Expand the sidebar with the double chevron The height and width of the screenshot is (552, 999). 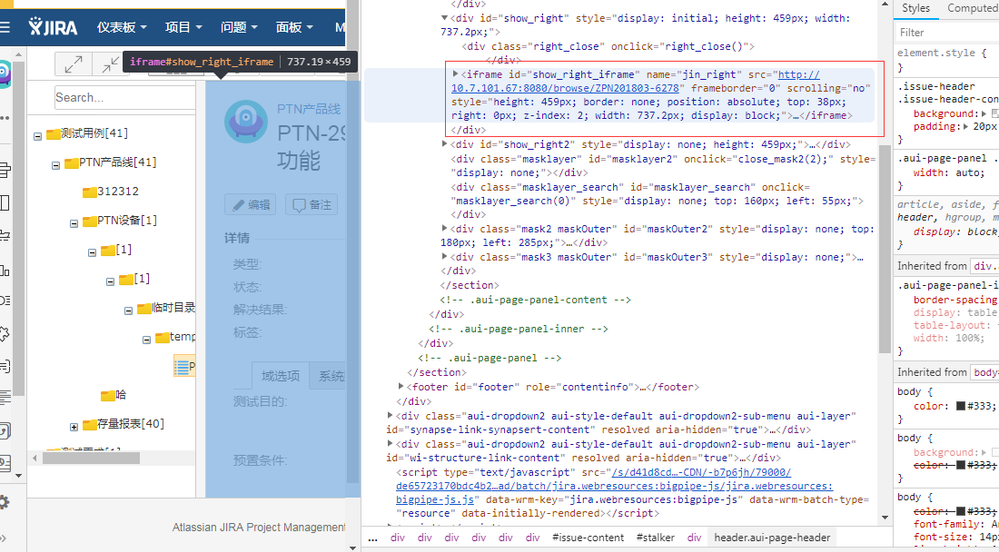point(4,539)
